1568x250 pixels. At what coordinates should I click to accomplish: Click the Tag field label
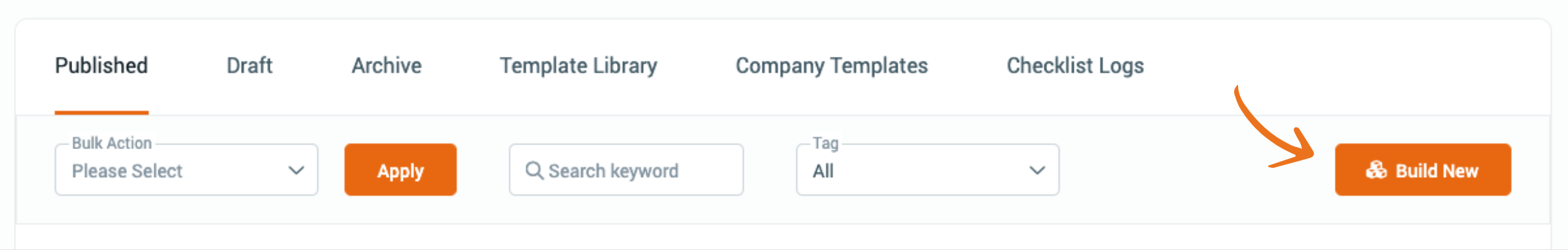[x=825, y=143]
